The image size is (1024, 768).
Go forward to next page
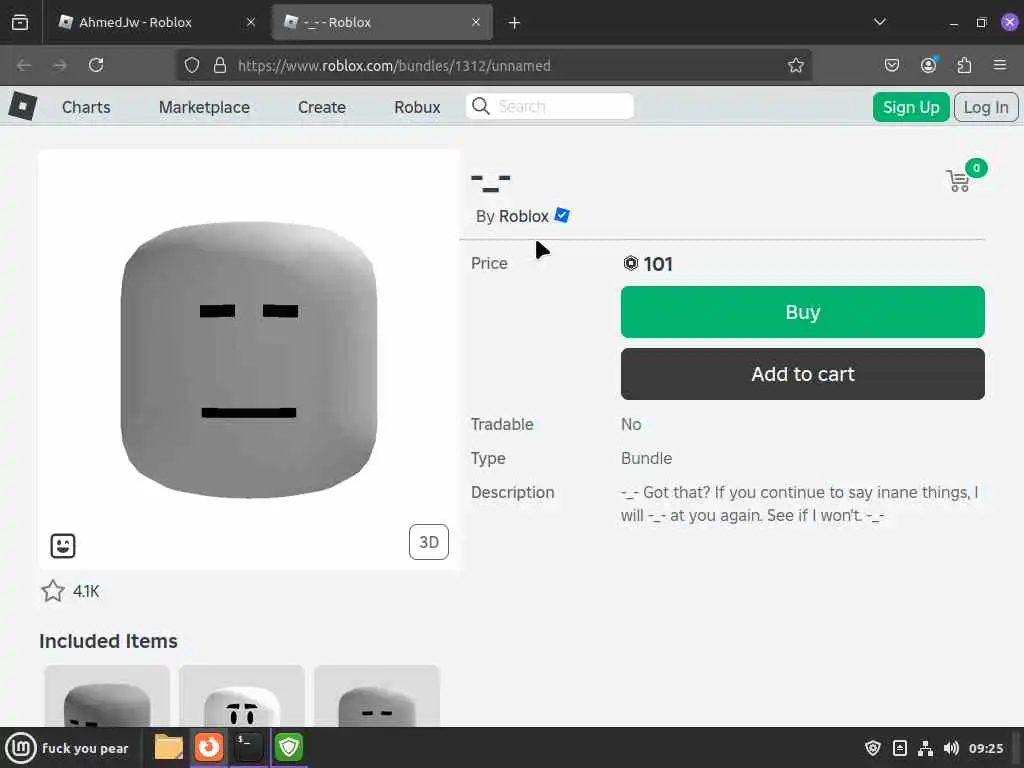60,65
